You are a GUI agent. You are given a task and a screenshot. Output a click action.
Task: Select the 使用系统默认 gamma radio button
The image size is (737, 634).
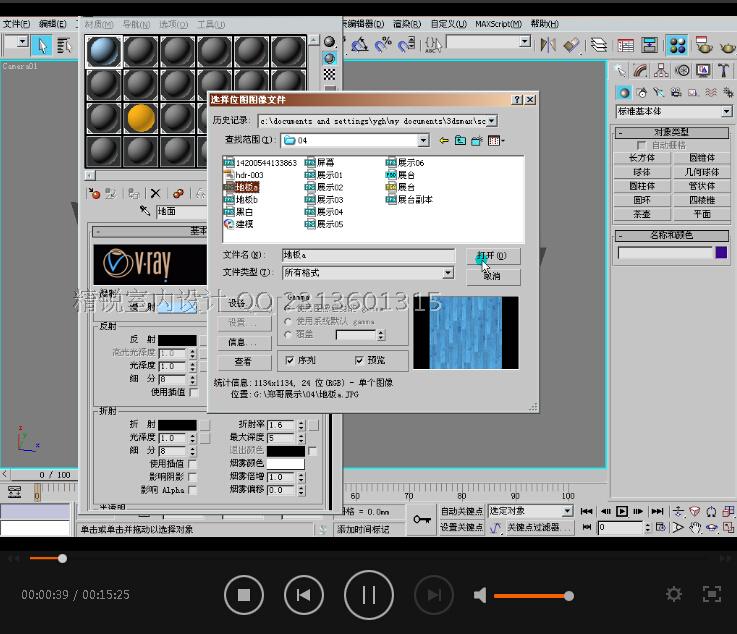point(288,321)
